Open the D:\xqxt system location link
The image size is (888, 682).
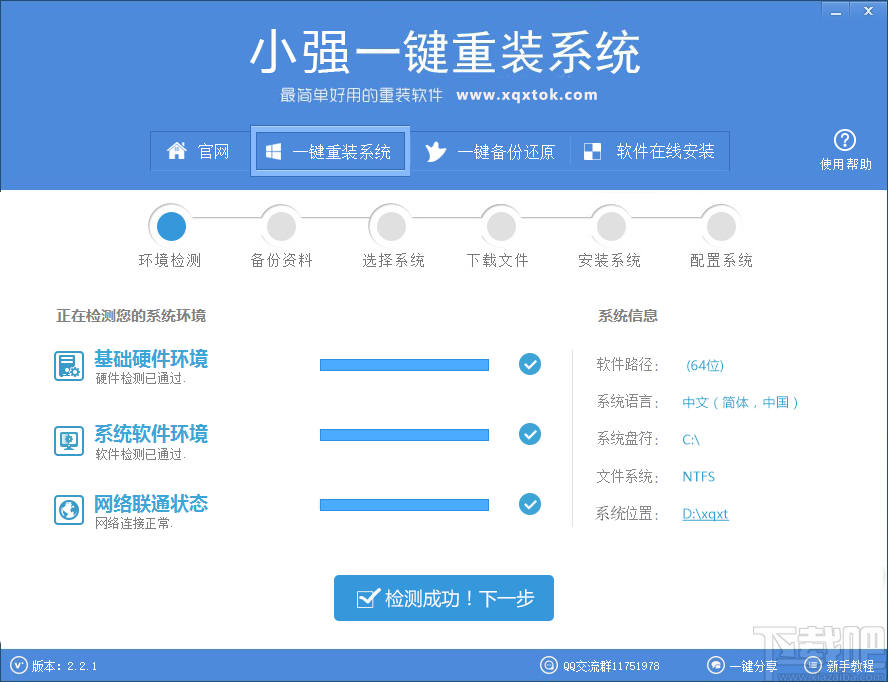(x=705, y=513)
